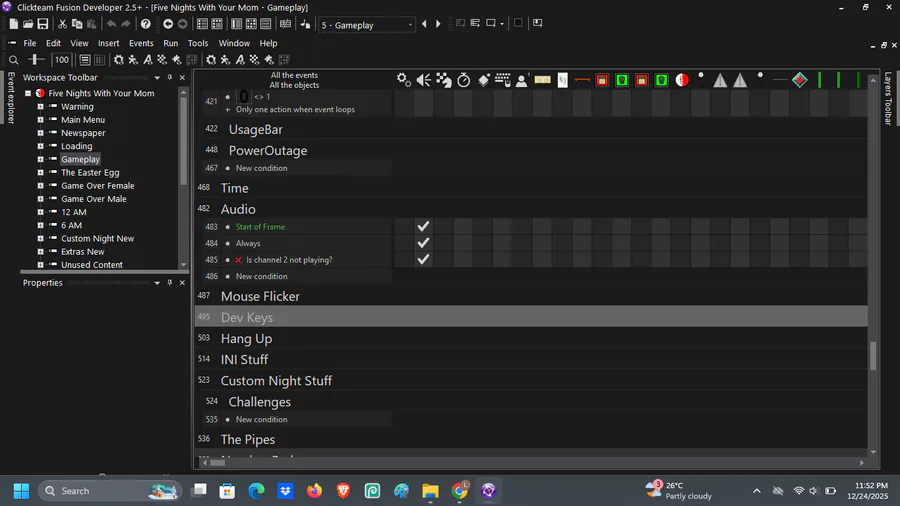Image resolution: width=900 pixels, height=506 pixels.
Task: Click the zoom value field showing 100
Action: pos(61,60)
